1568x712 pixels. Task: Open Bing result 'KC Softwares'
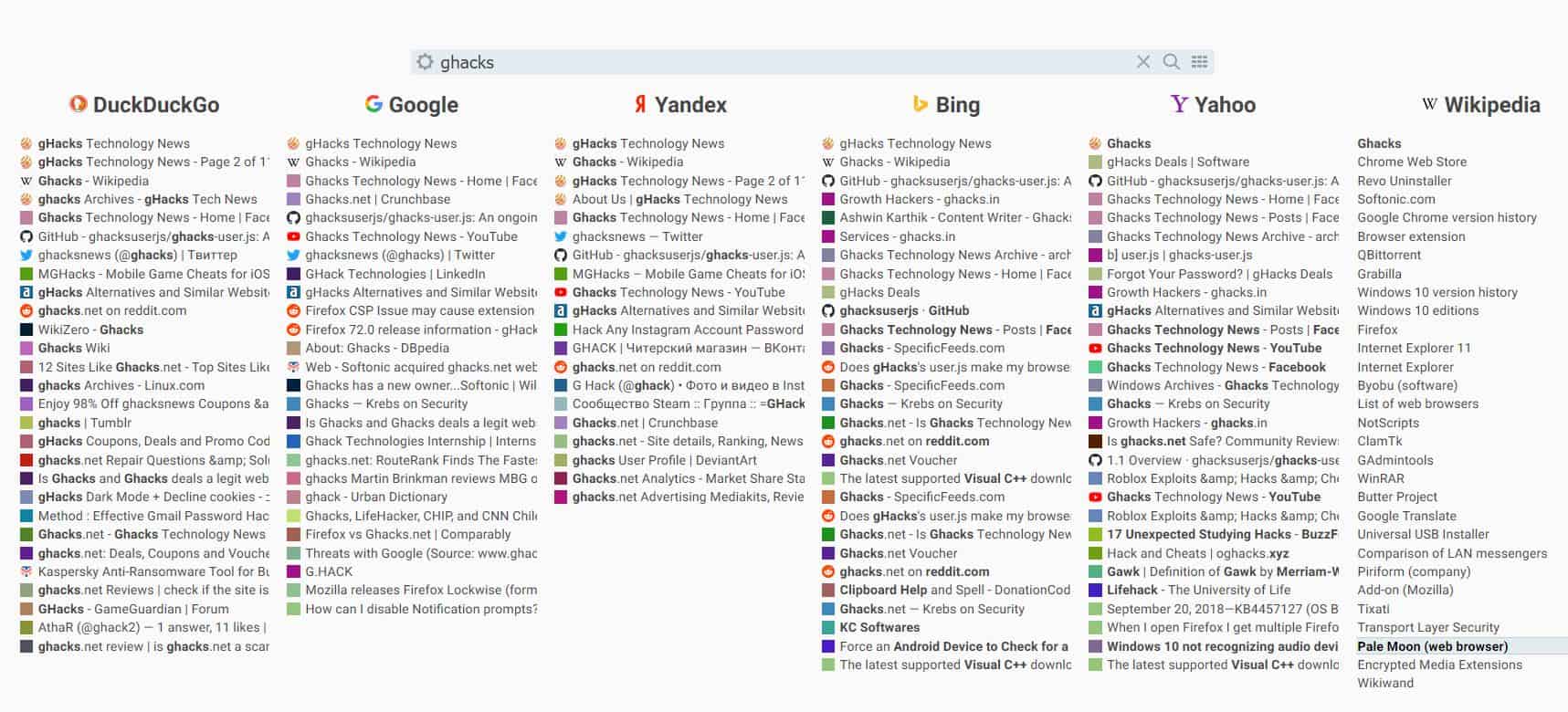click(880, 627)
